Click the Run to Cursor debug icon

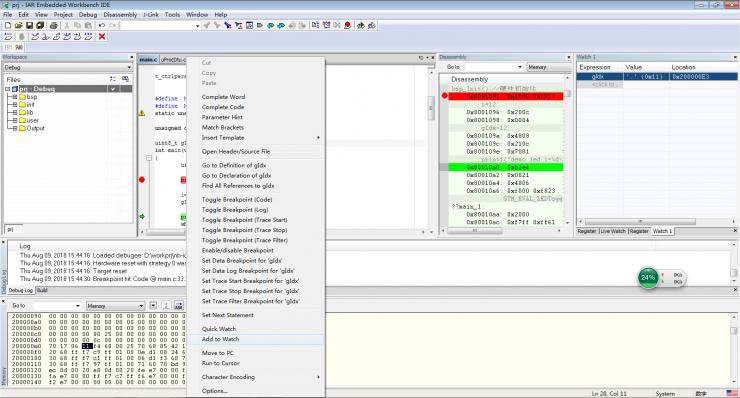(x=77, y=36)
